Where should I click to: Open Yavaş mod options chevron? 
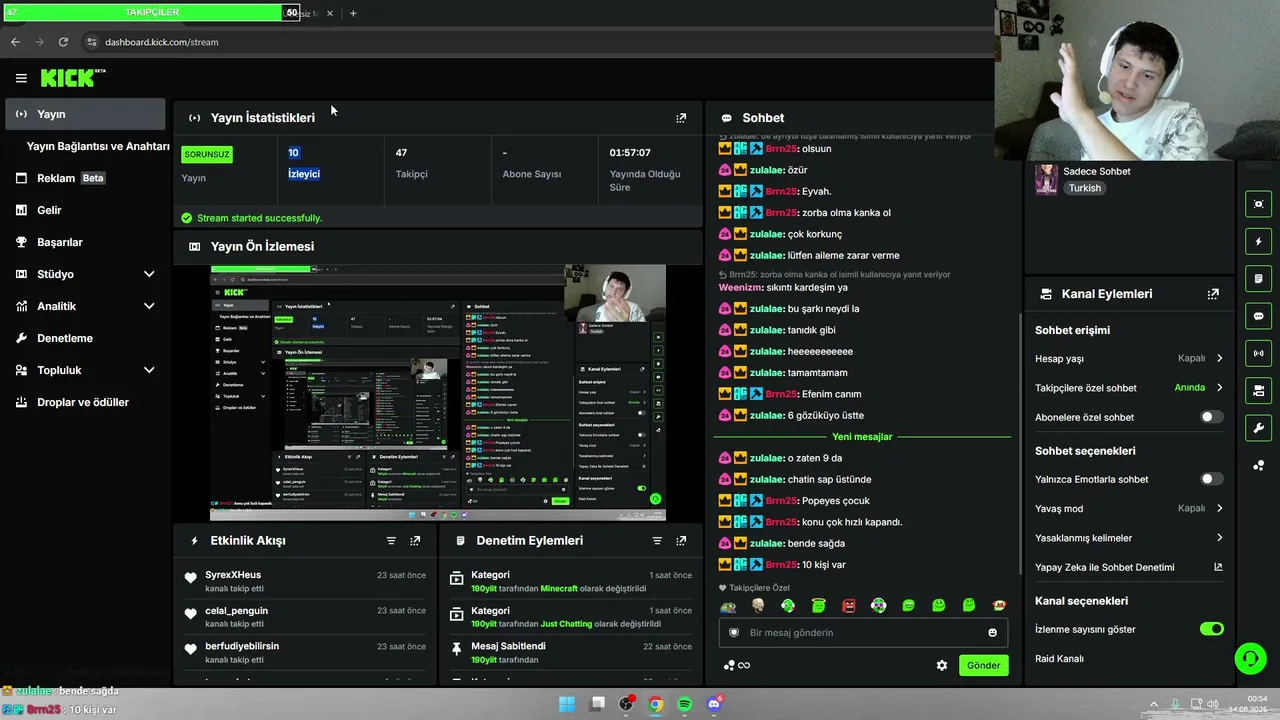1219,508
